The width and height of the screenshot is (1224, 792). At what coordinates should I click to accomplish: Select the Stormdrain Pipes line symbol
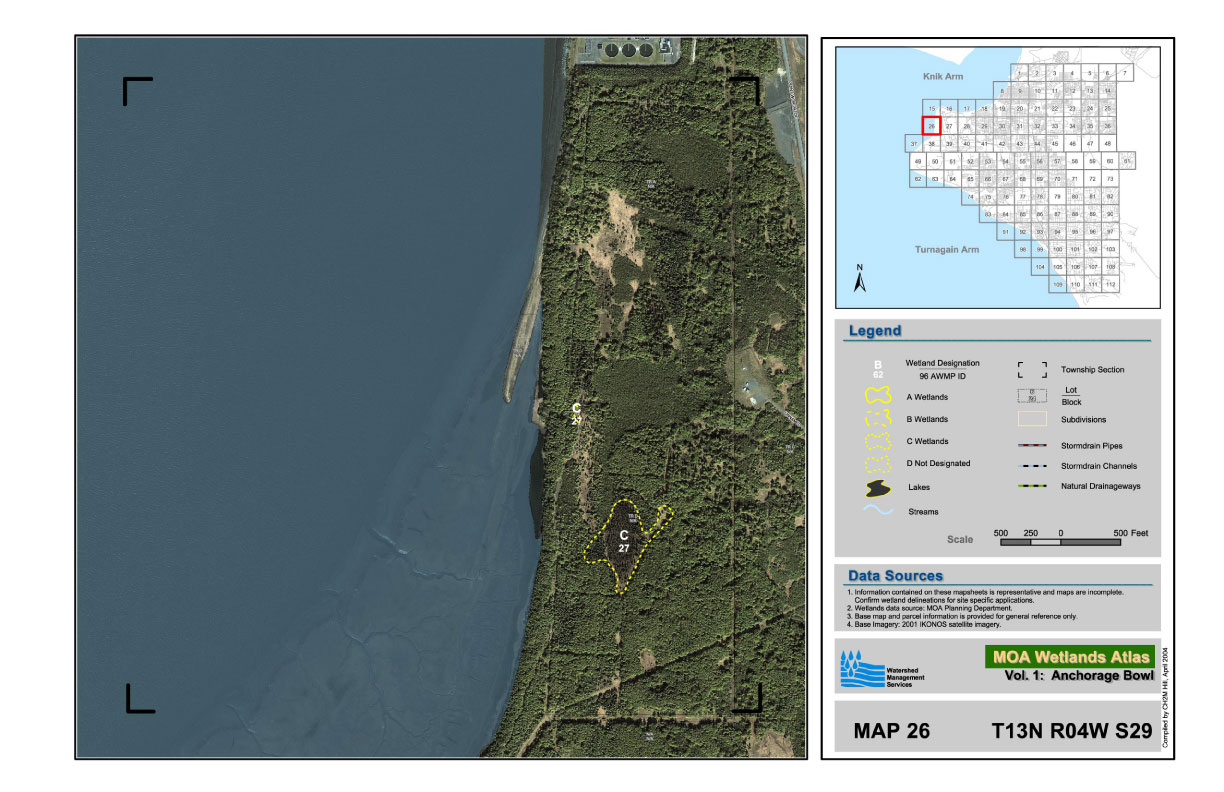pos(1033,444)
